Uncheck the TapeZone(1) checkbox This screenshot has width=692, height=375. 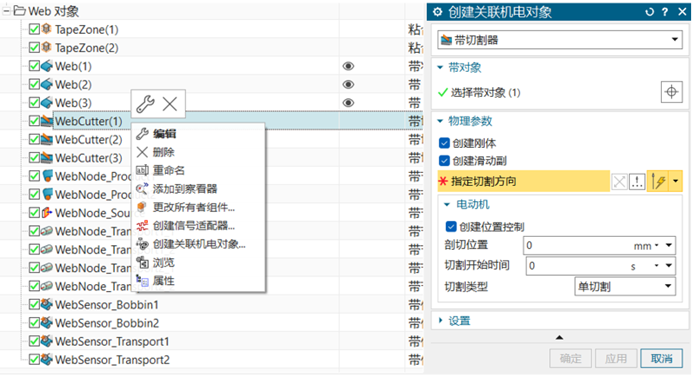coord(34,29)
